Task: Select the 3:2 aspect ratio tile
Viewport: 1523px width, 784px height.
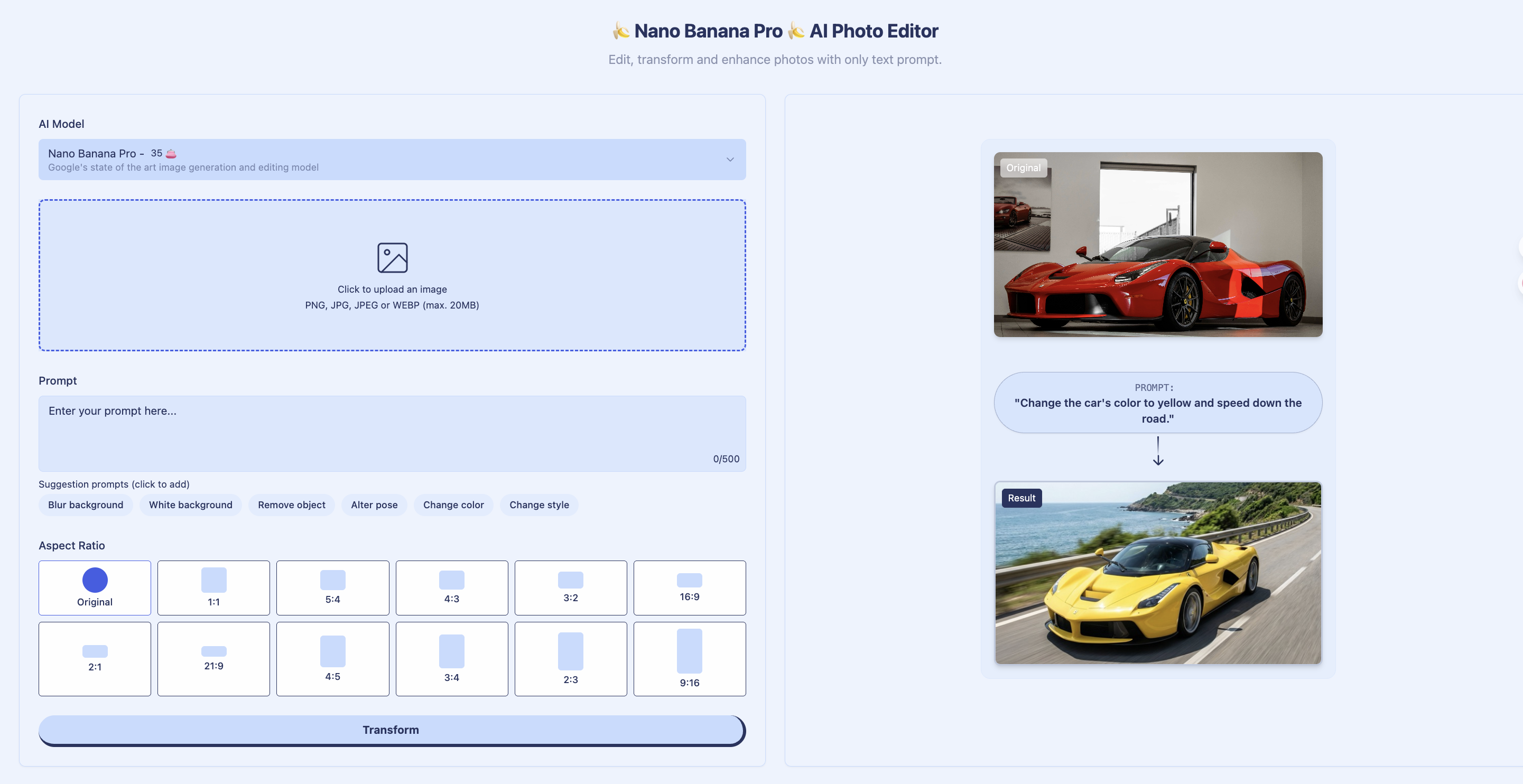Action: pos(570,587)
